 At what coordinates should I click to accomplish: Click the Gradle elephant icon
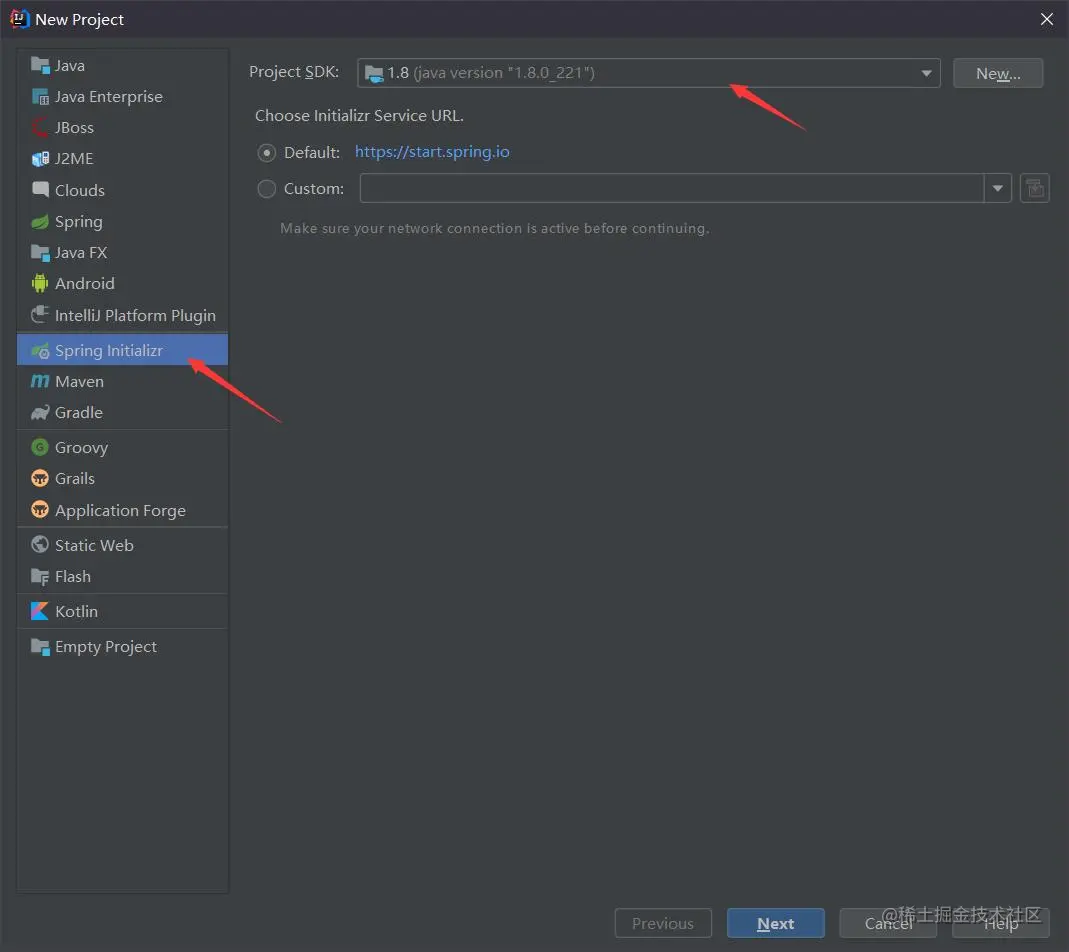(40, 413)
